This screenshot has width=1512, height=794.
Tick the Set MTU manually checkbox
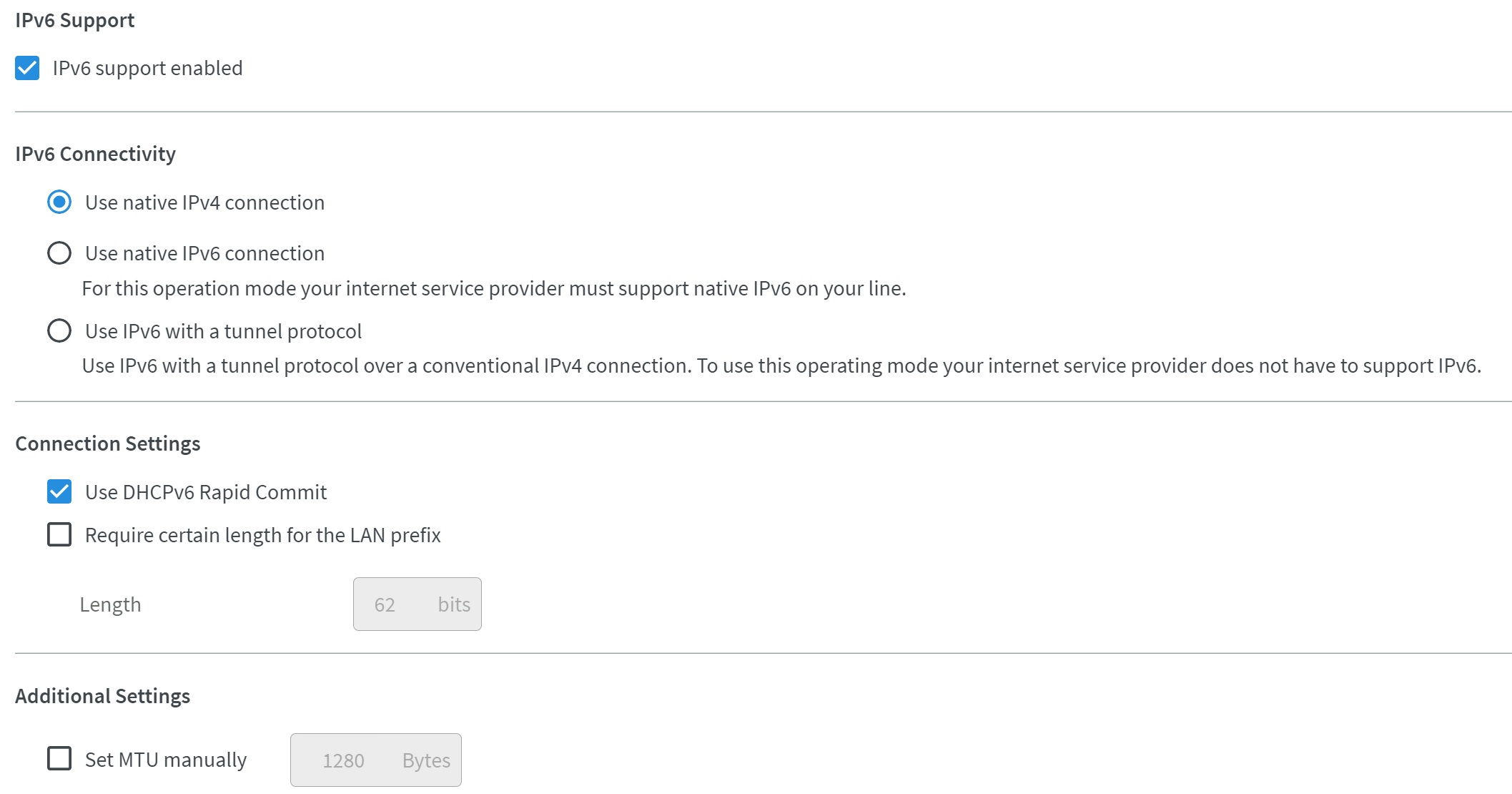click(59, 759)
